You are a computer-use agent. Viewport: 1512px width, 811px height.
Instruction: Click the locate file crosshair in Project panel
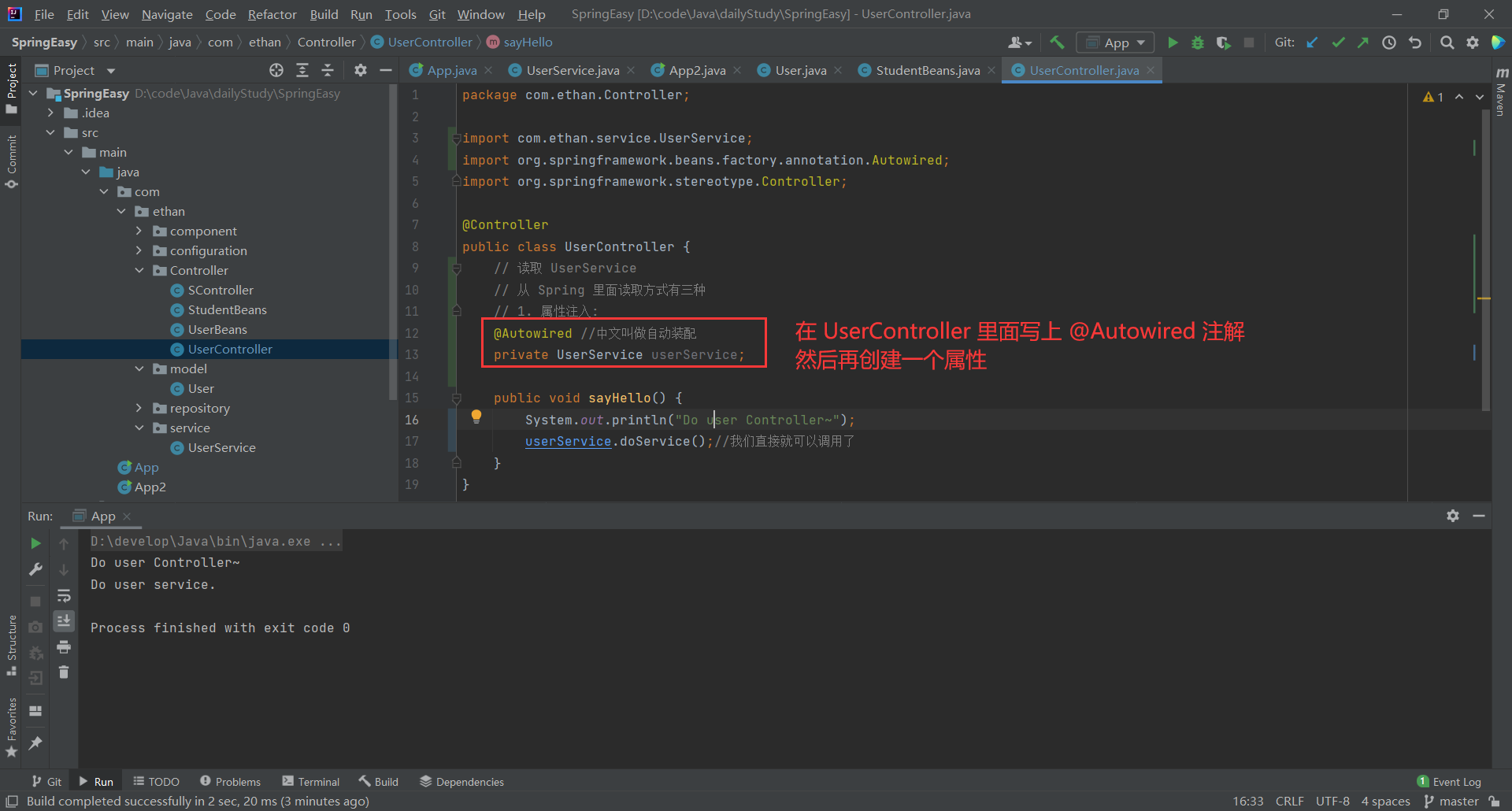coord(276,70)
